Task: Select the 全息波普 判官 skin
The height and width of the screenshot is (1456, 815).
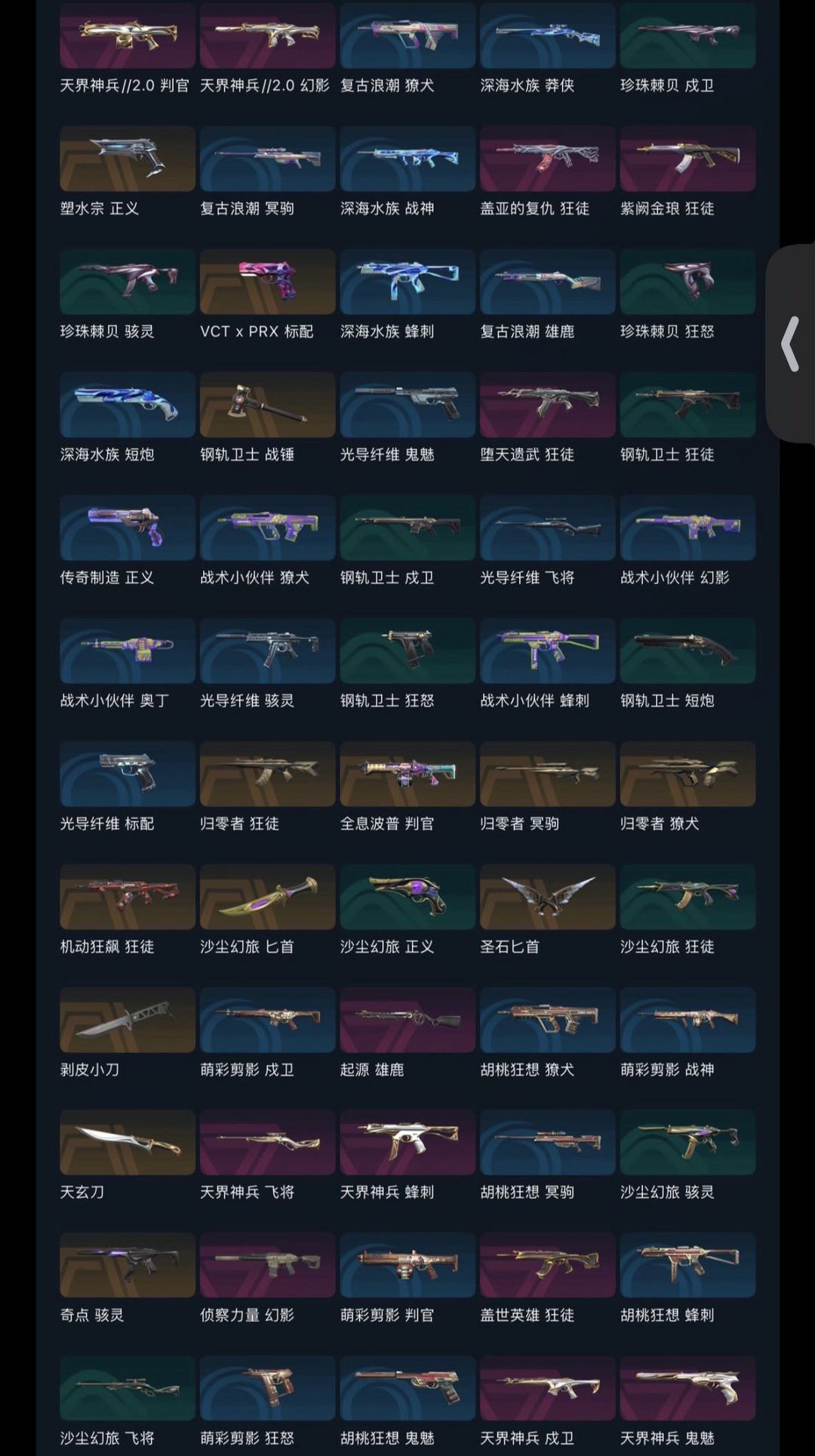Action: [x=407, y=774]
